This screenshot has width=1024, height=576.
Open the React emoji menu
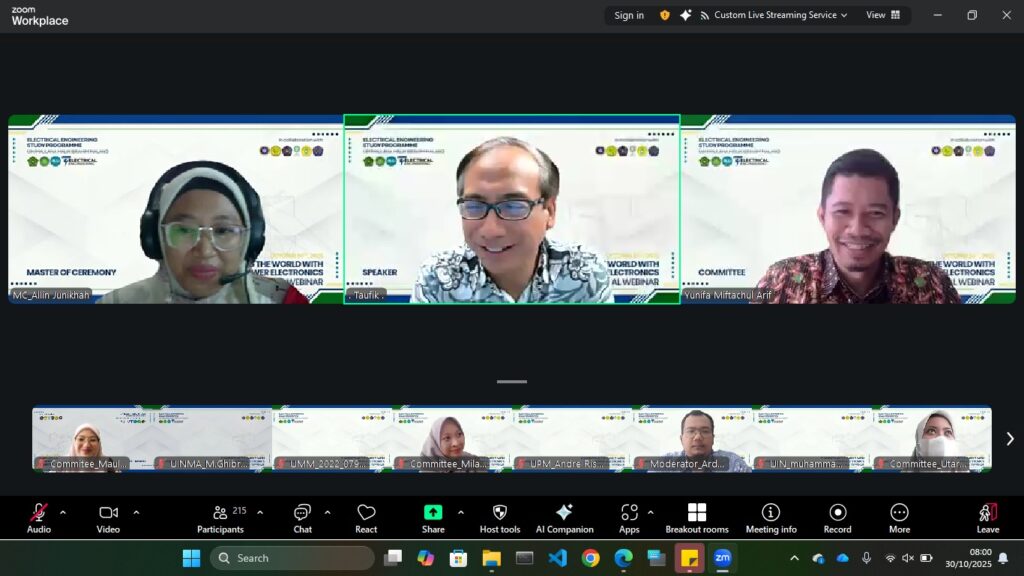click(366, 517)
